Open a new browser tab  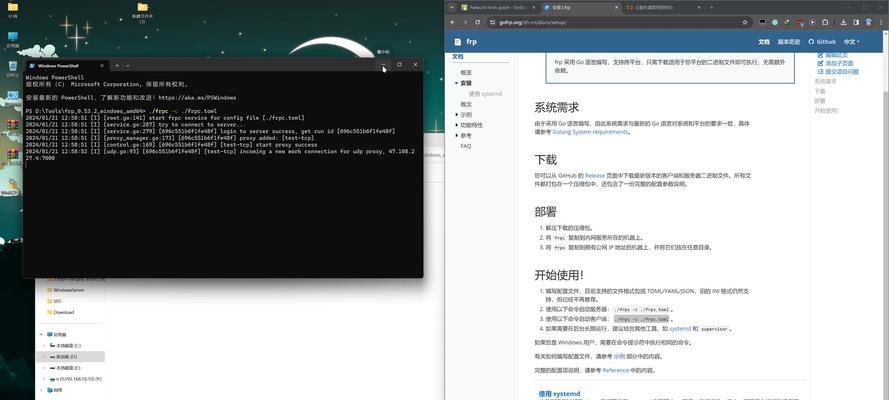tap(712, 7)
